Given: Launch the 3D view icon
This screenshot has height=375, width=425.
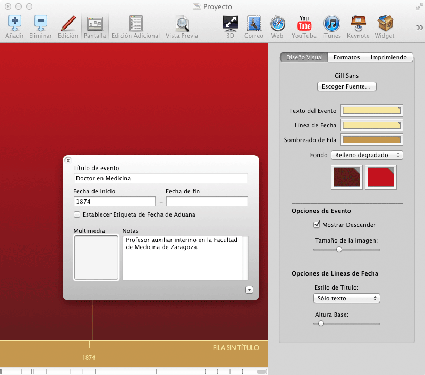Looking at the screenshot, I should pos(230,23).
